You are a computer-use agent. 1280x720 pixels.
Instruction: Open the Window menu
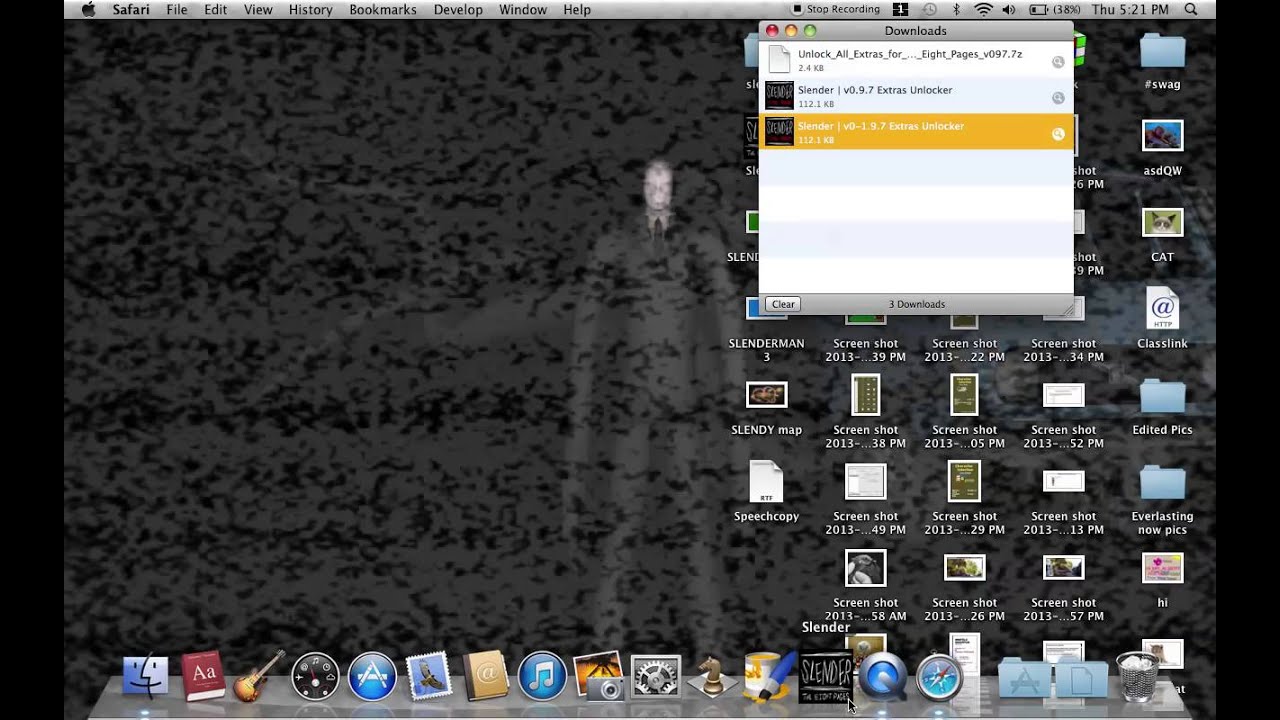coord(522,9)
